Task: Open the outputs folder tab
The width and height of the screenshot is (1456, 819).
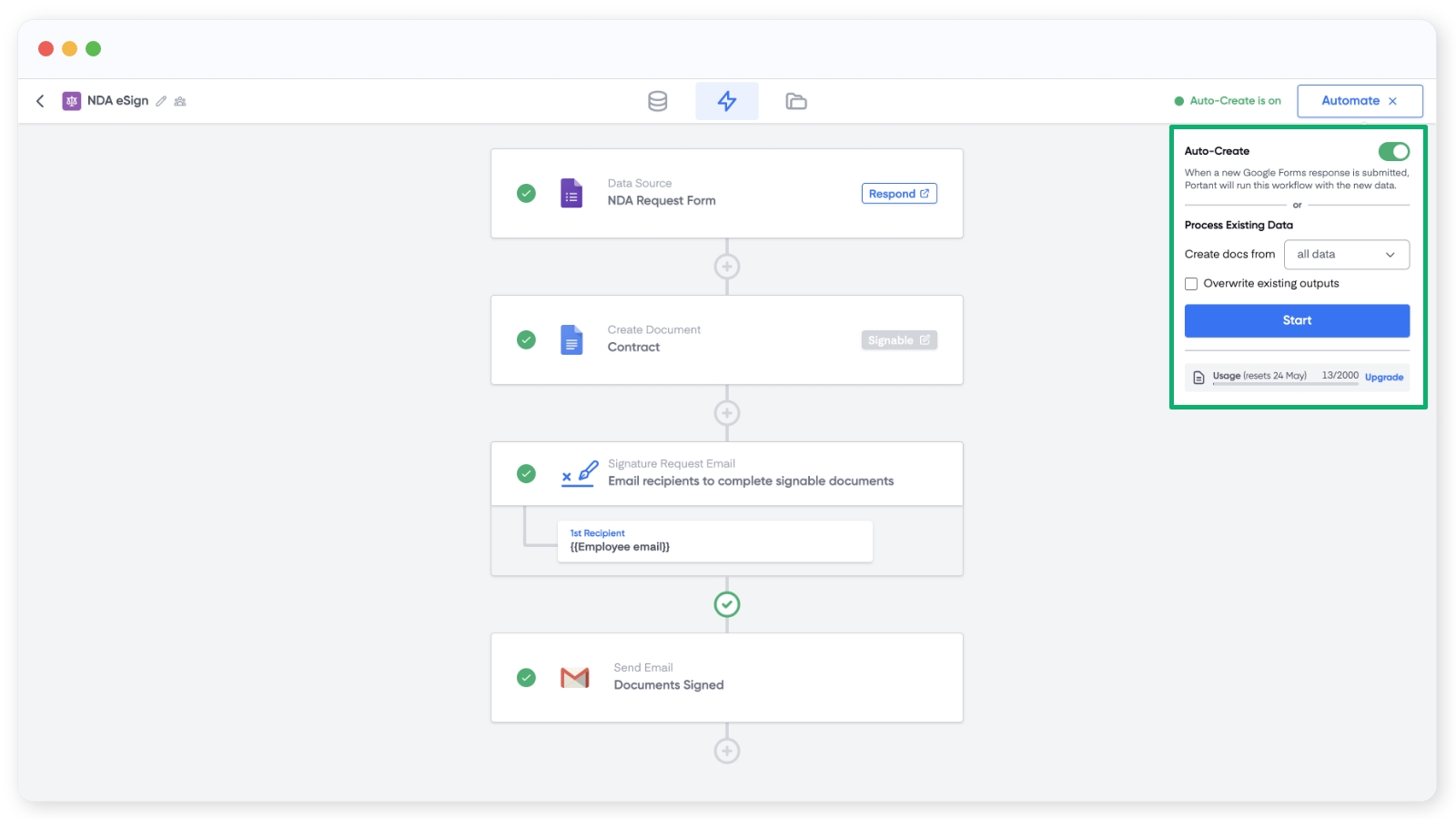Action: click(x=796, y=101)
